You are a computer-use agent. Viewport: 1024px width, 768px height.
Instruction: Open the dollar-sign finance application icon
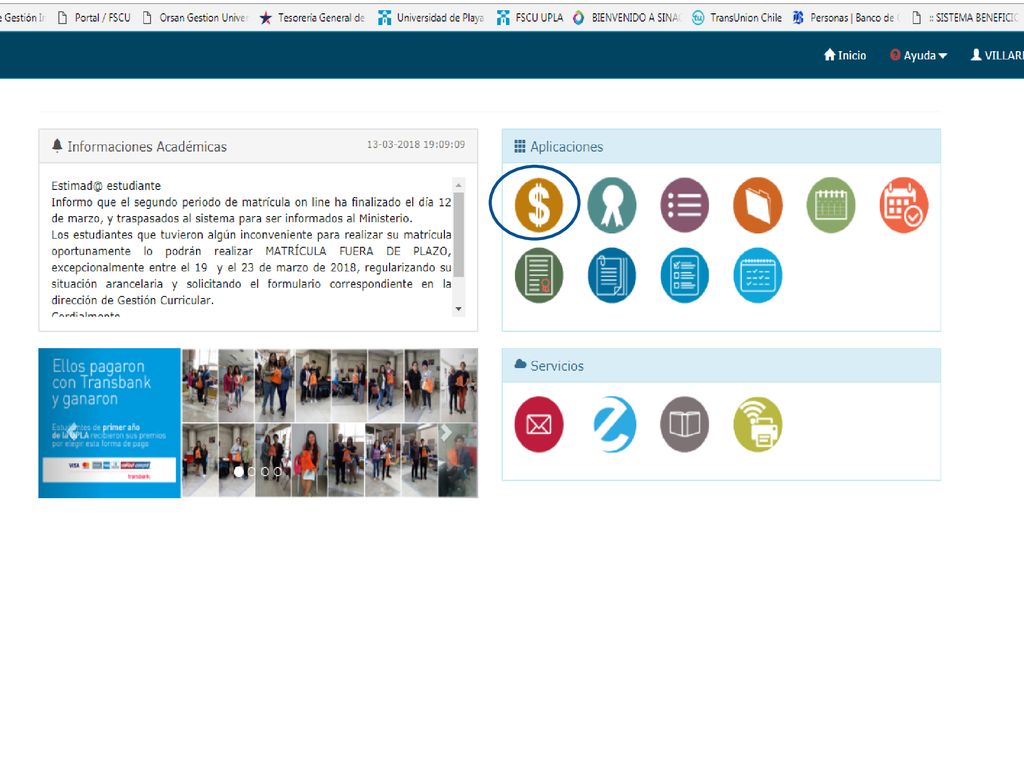(x=539, y=205)
